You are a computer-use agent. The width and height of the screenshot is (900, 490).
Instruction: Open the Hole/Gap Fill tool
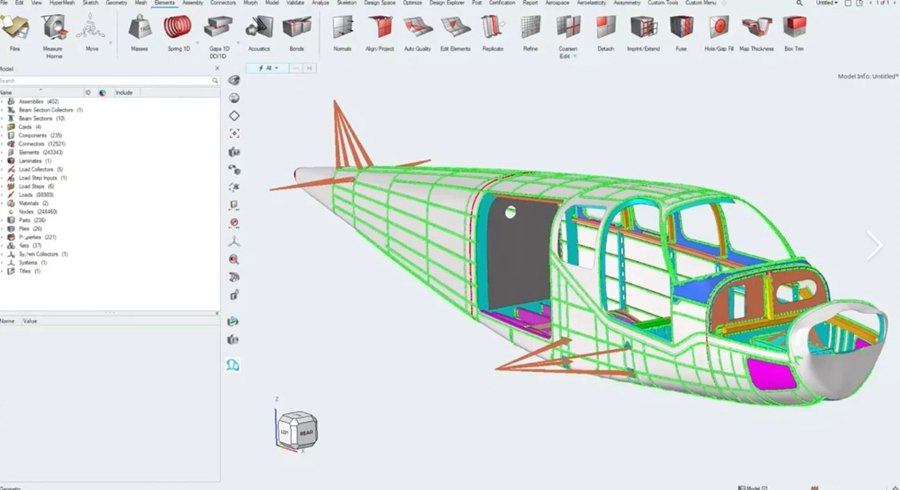[719, 34]
